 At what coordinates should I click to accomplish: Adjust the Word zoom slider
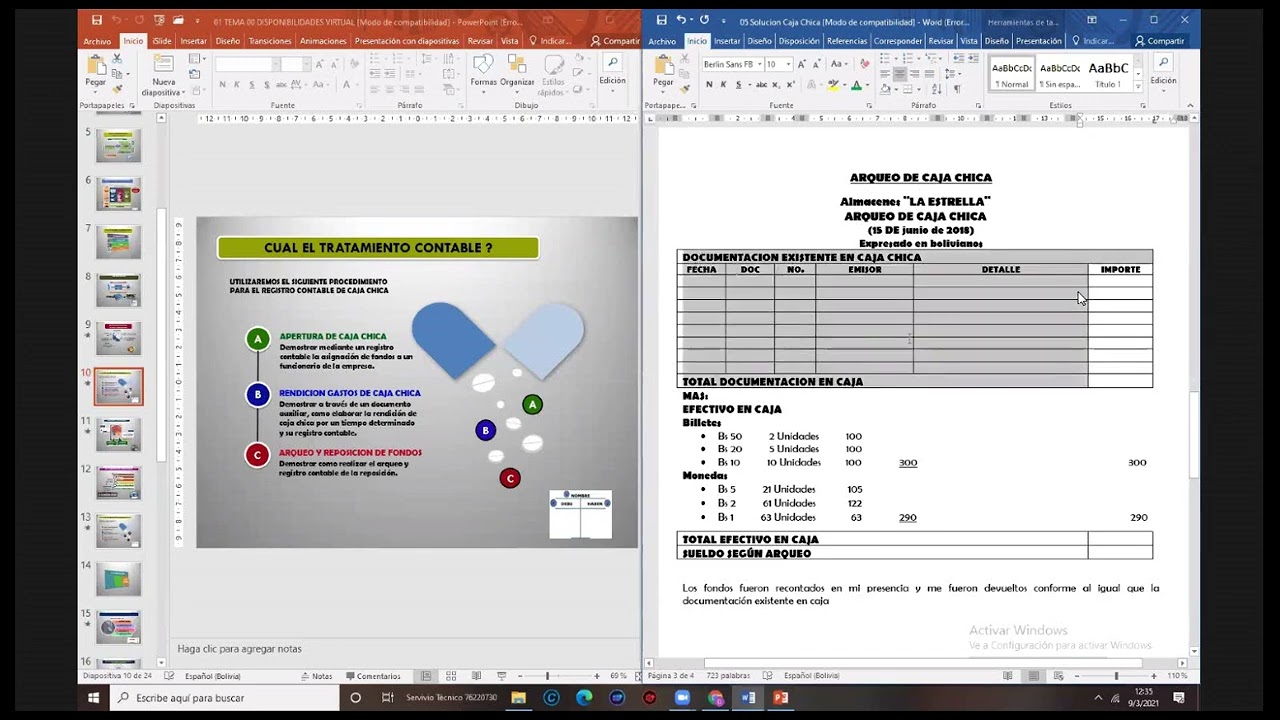point(1118,676)
